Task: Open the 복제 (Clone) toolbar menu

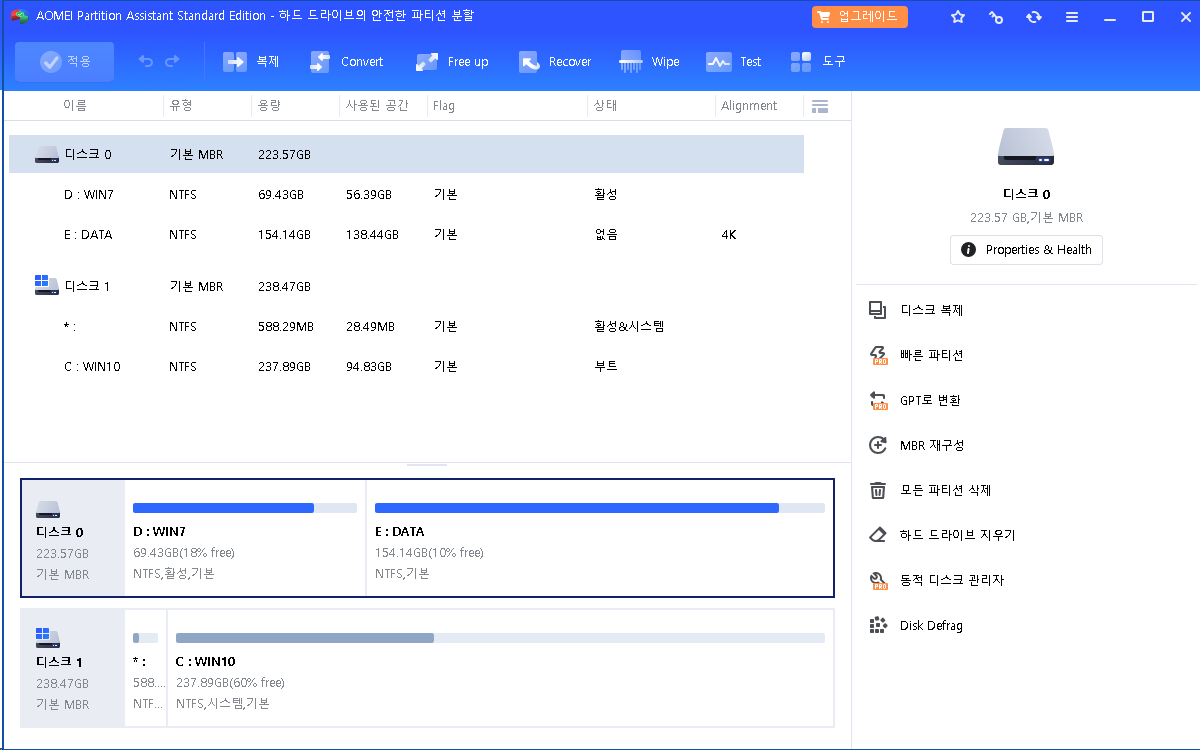Action: (251, 62)
